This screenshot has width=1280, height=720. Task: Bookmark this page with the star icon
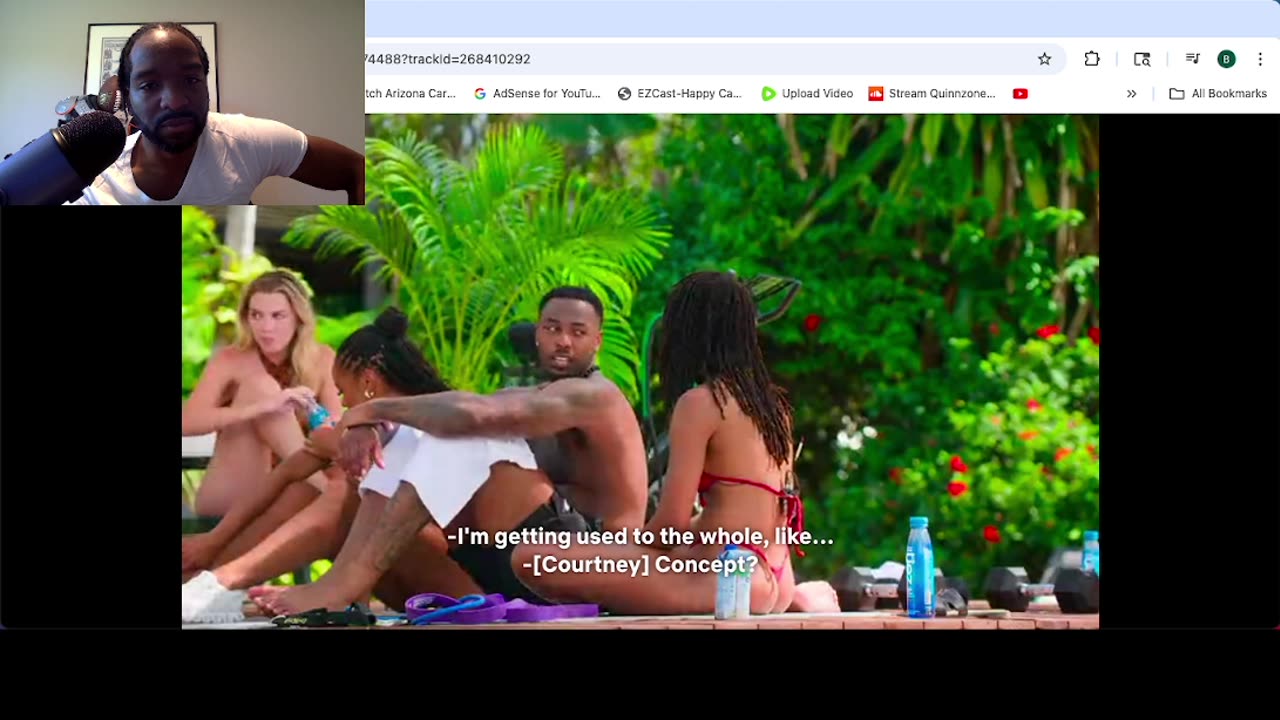coord(1044,59)
